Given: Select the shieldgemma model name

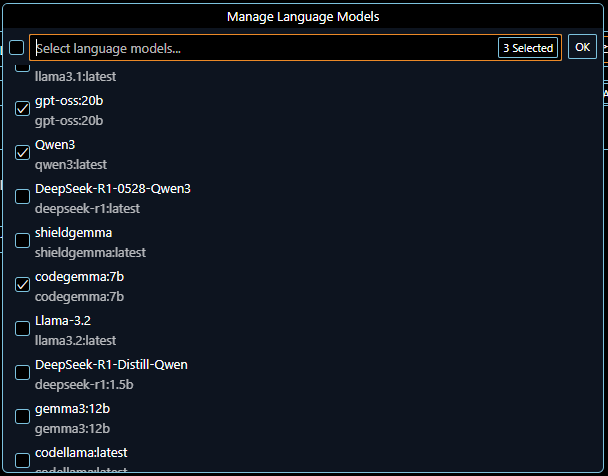Looking at the screenshot, I should pyautogui.click(x=73, y=233).
